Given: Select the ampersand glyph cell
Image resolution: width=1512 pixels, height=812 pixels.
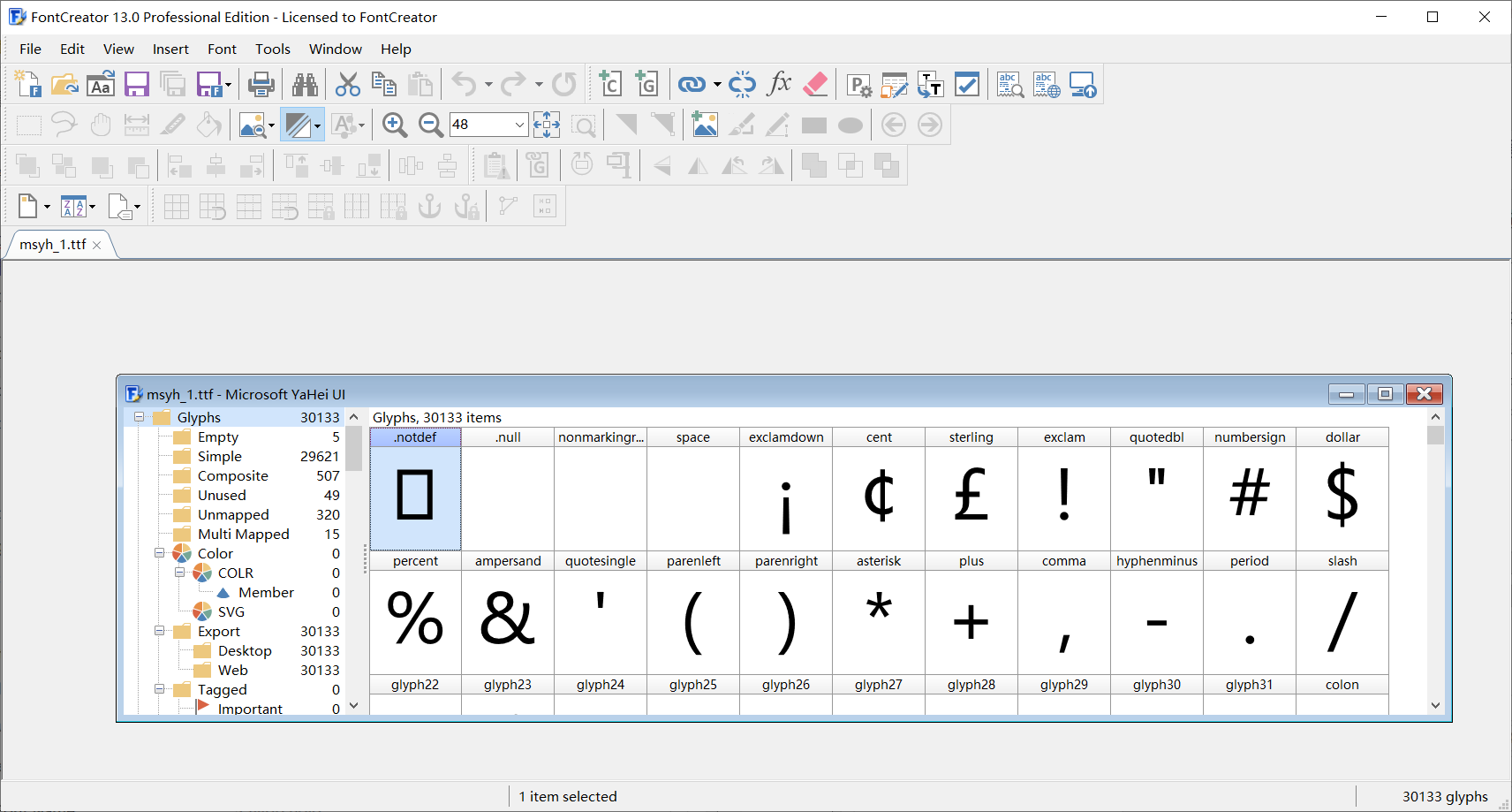Looking at the screenshot, I should coord(508,612).
